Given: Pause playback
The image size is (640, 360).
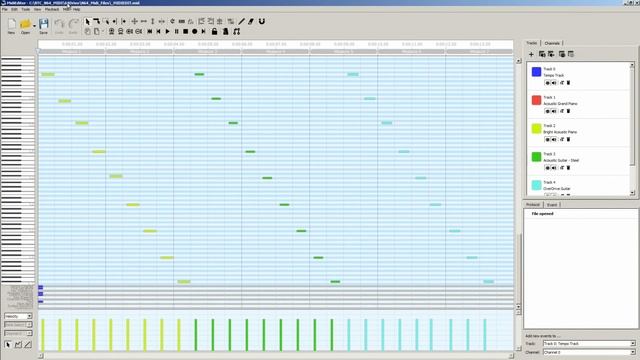Looking at the screenshot, I should point(177,31).
